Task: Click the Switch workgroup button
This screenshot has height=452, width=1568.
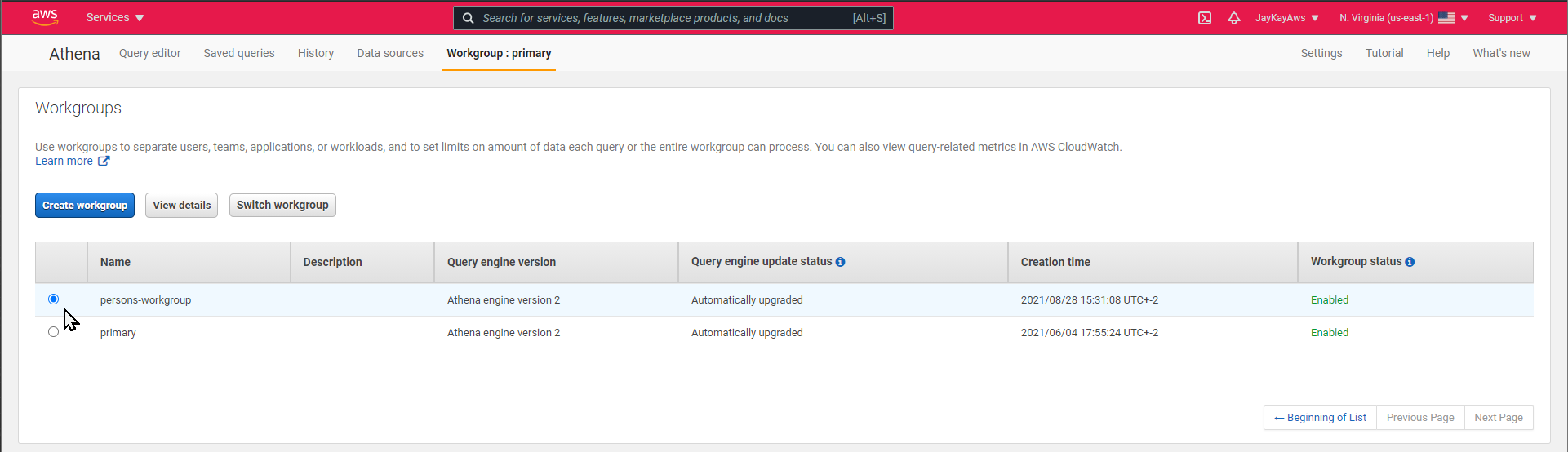Action: coord(282,205)
